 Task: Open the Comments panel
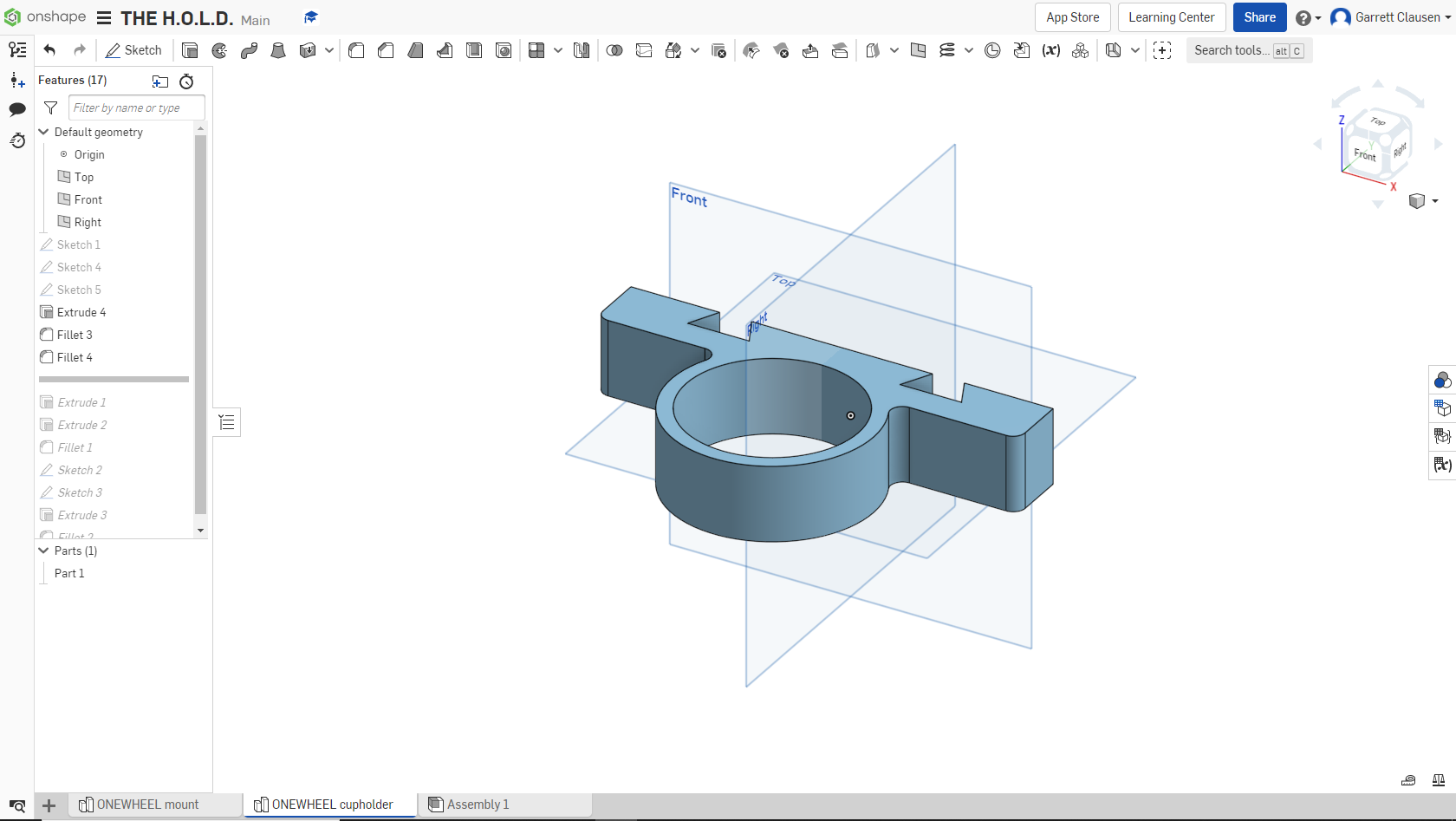coord(17,109)
